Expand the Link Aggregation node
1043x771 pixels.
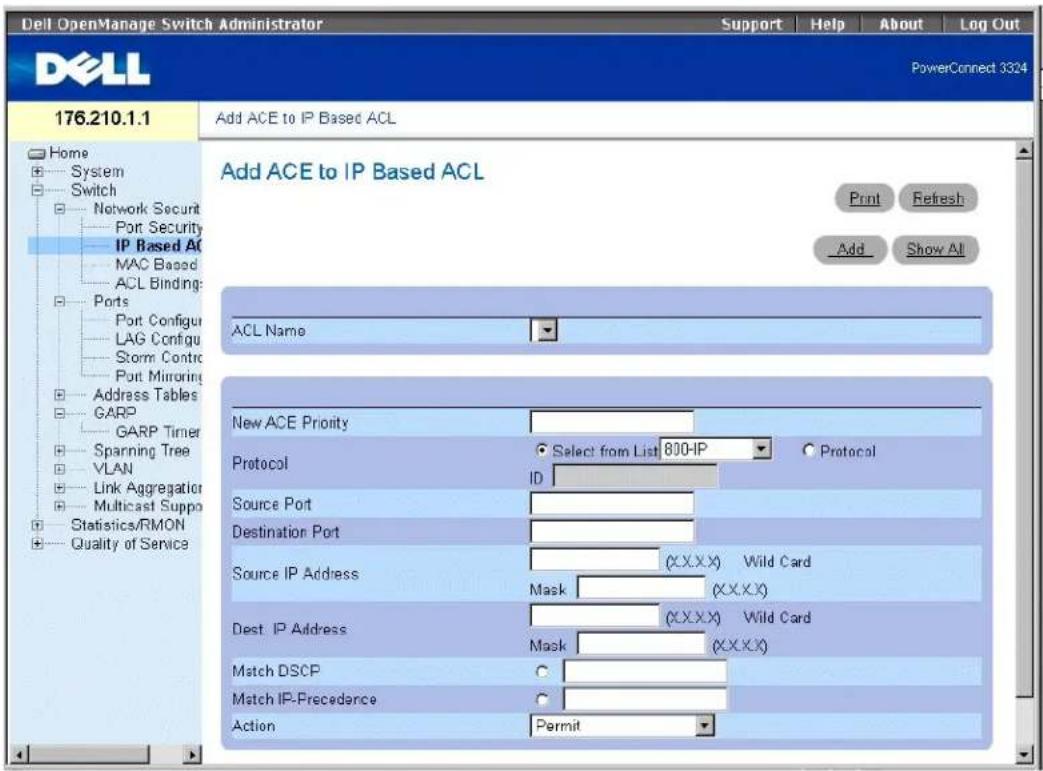coord(60,488)
